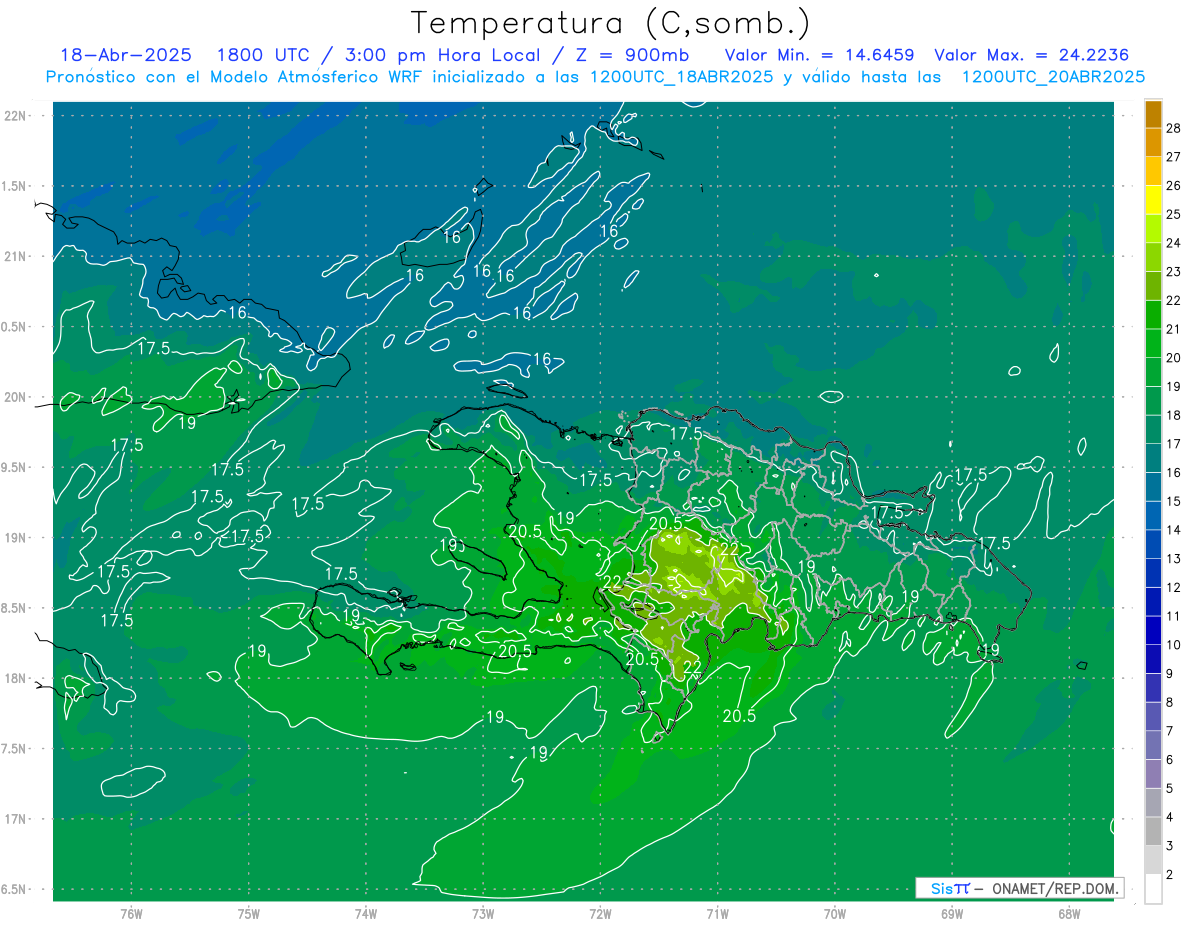Click the legend value '2'
Viewport: 1200px width, 927px height.
tap(1171, 875)
